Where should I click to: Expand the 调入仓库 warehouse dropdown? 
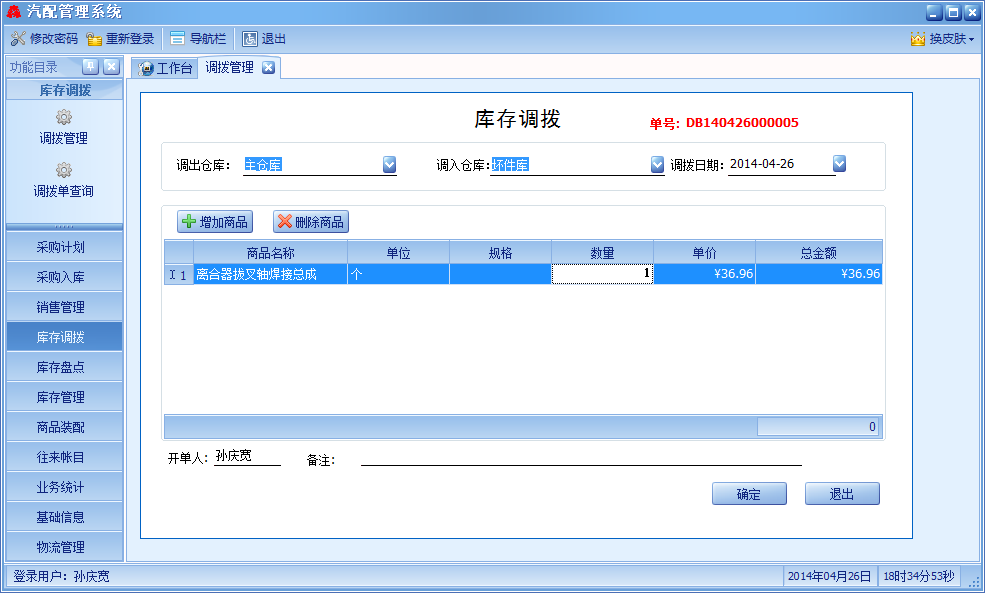click(x=657, y=165)
